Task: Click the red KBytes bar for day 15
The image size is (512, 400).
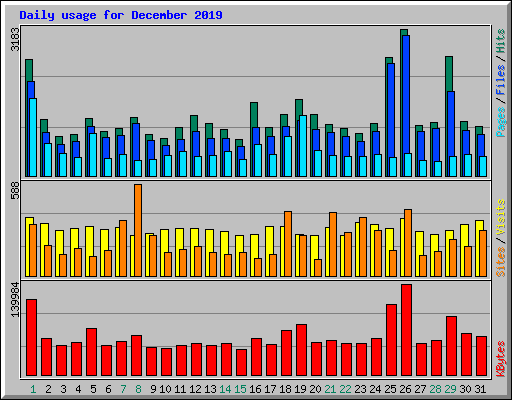Action: tap(241, 363)
